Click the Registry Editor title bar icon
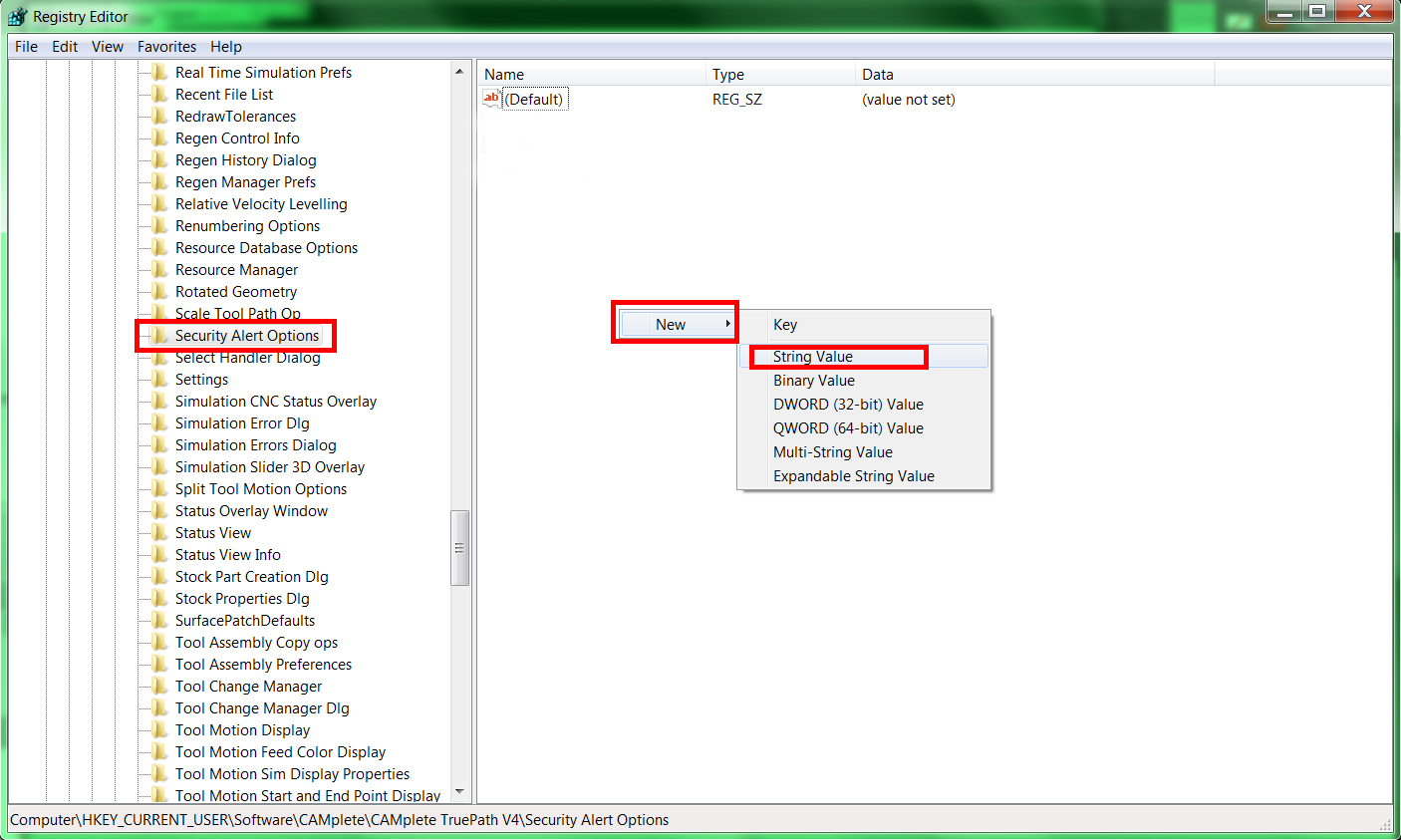Viewport: 1401px width, 840px height. click(17, 16)
